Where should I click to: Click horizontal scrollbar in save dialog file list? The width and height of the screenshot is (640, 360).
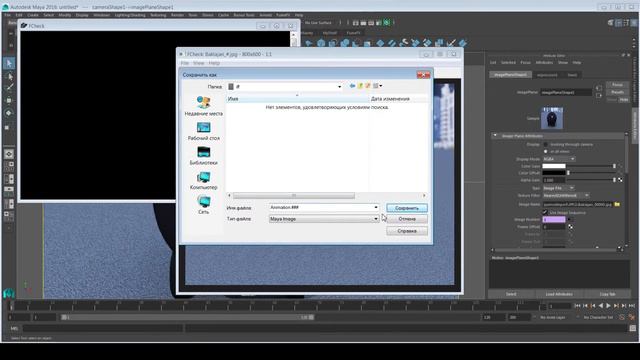coord(293,196)
